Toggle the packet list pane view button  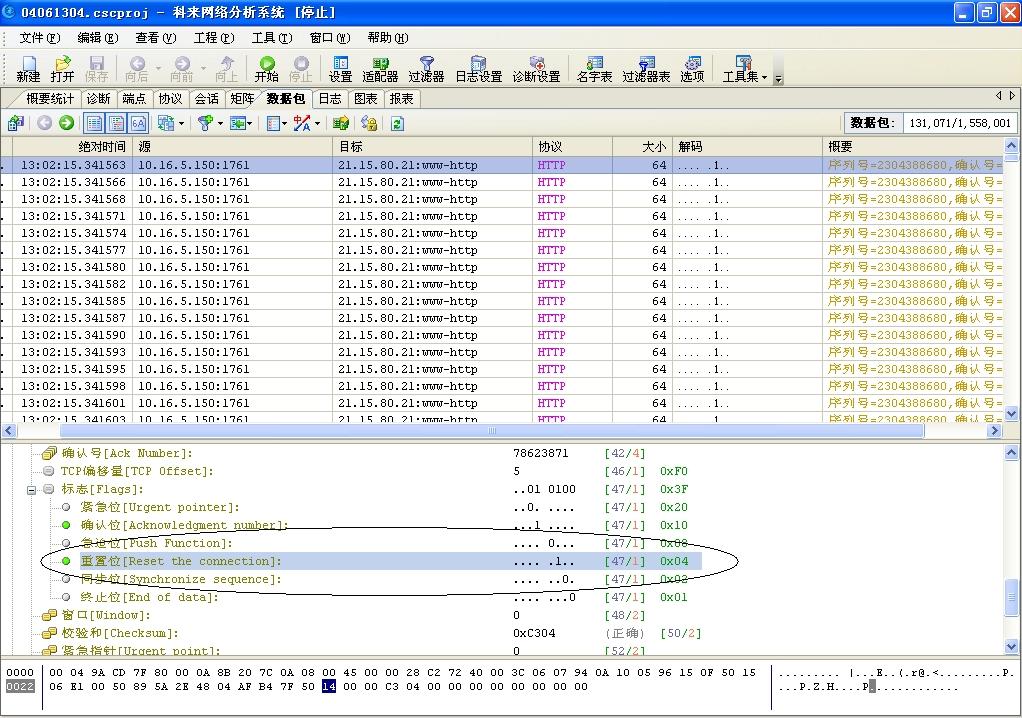pyautogui.click(x=95, y=123)
